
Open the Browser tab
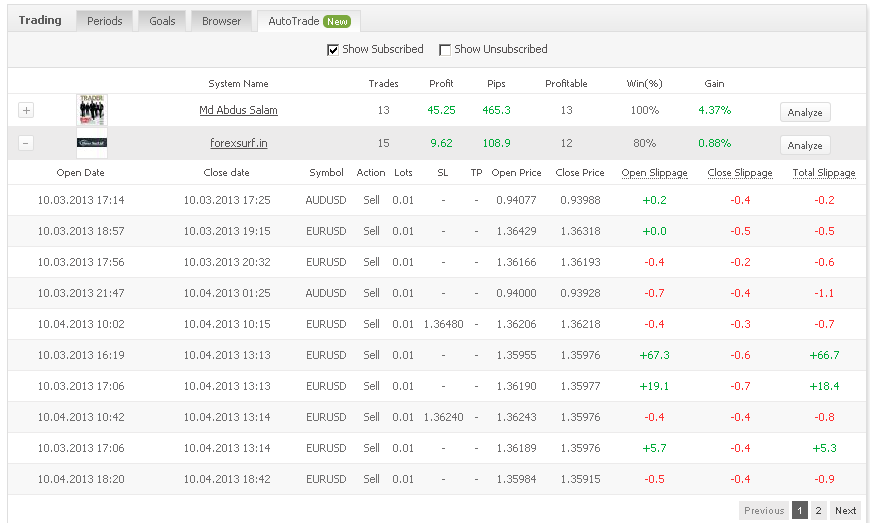tap(221, 21)
